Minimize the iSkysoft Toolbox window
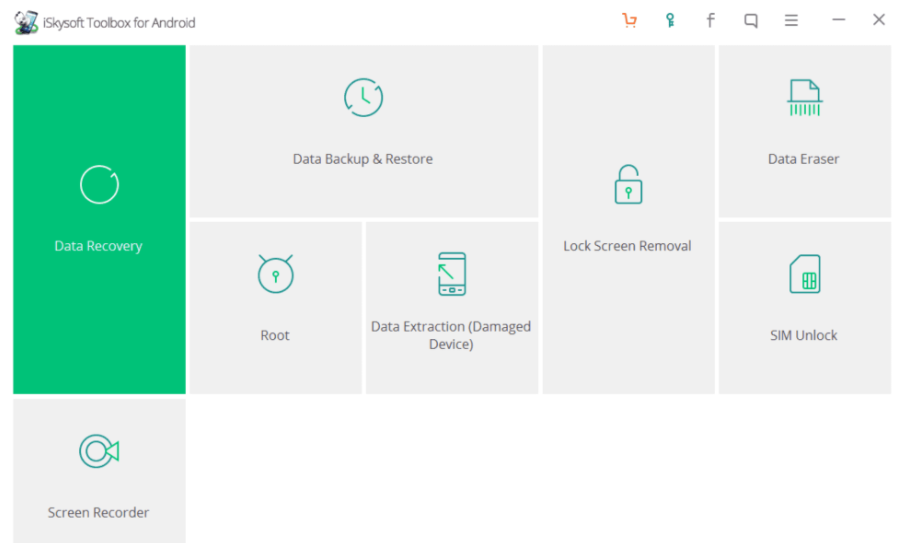 tap(839, 21)
